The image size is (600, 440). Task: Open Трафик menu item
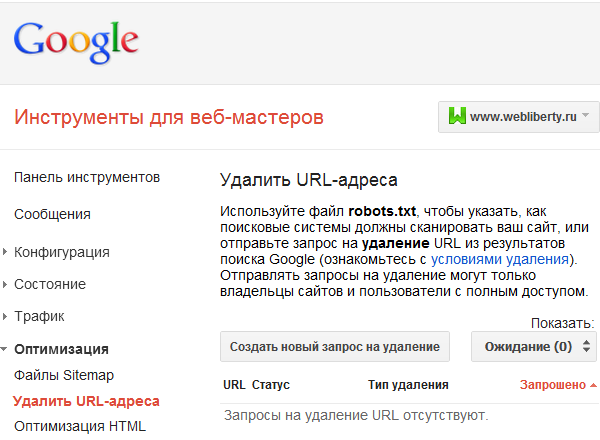click(39, 316)
